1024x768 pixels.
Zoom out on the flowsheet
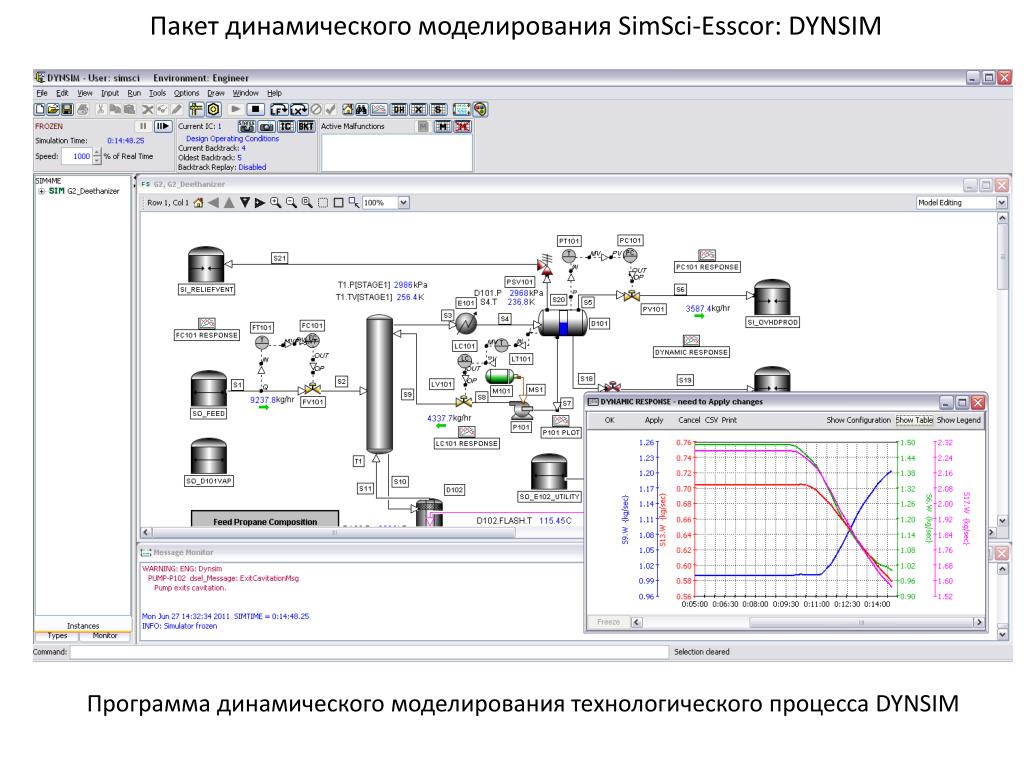click(291, 202)
